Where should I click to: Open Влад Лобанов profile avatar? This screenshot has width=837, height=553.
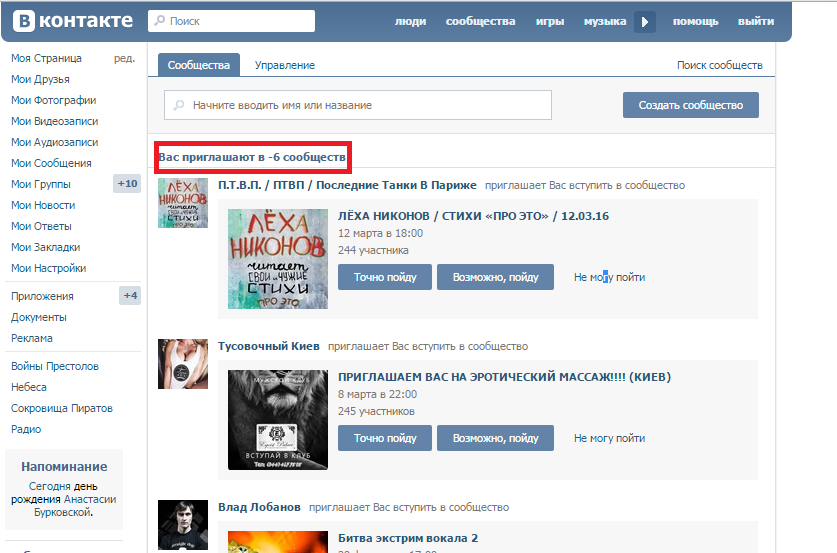tap(183, 524)
